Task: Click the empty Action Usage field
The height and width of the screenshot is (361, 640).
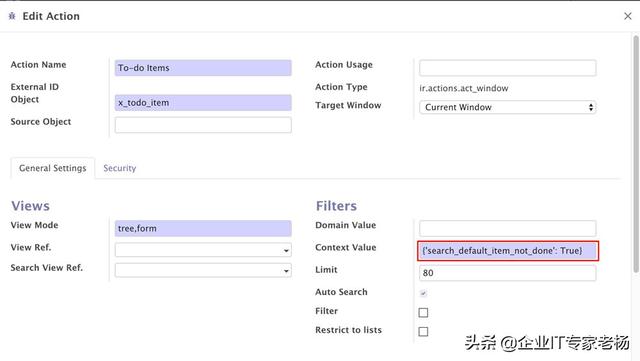Action: coord(507,68)
